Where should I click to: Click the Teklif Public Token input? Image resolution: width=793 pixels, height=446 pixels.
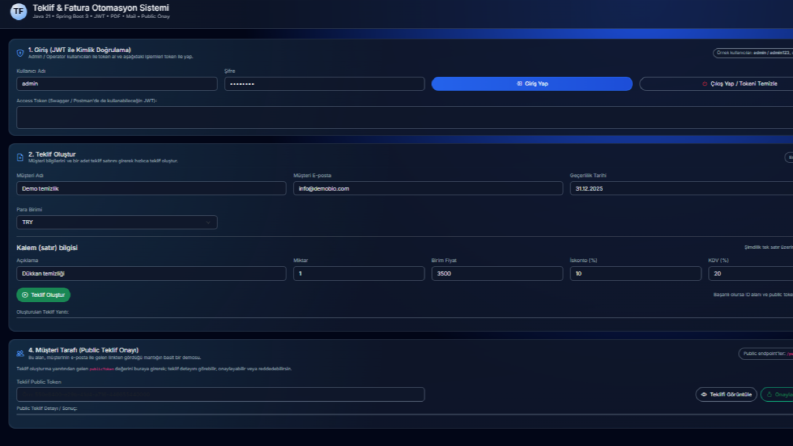pyautogui.click(x=221, y=394)
